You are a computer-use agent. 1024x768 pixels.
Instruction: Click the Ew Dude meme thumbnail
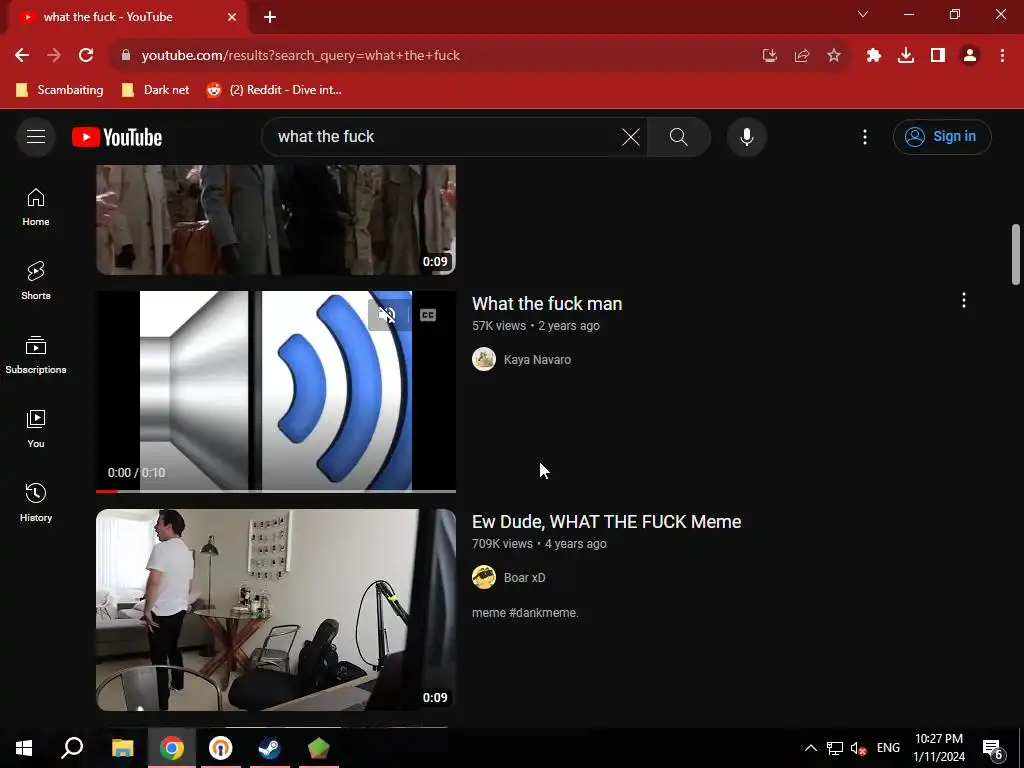276,610
